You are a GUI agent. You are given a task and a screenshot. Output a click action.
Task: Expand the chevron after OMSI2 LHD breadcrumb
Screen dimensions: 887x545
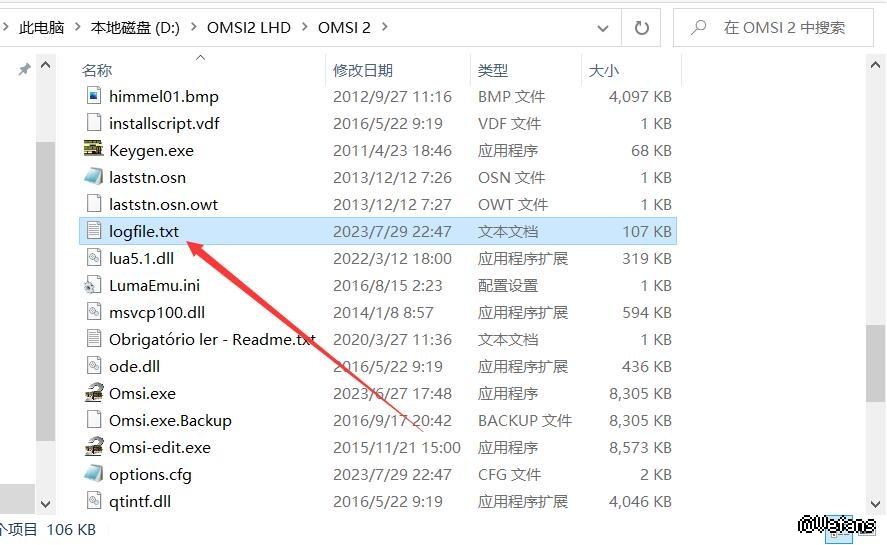(304, 27)
